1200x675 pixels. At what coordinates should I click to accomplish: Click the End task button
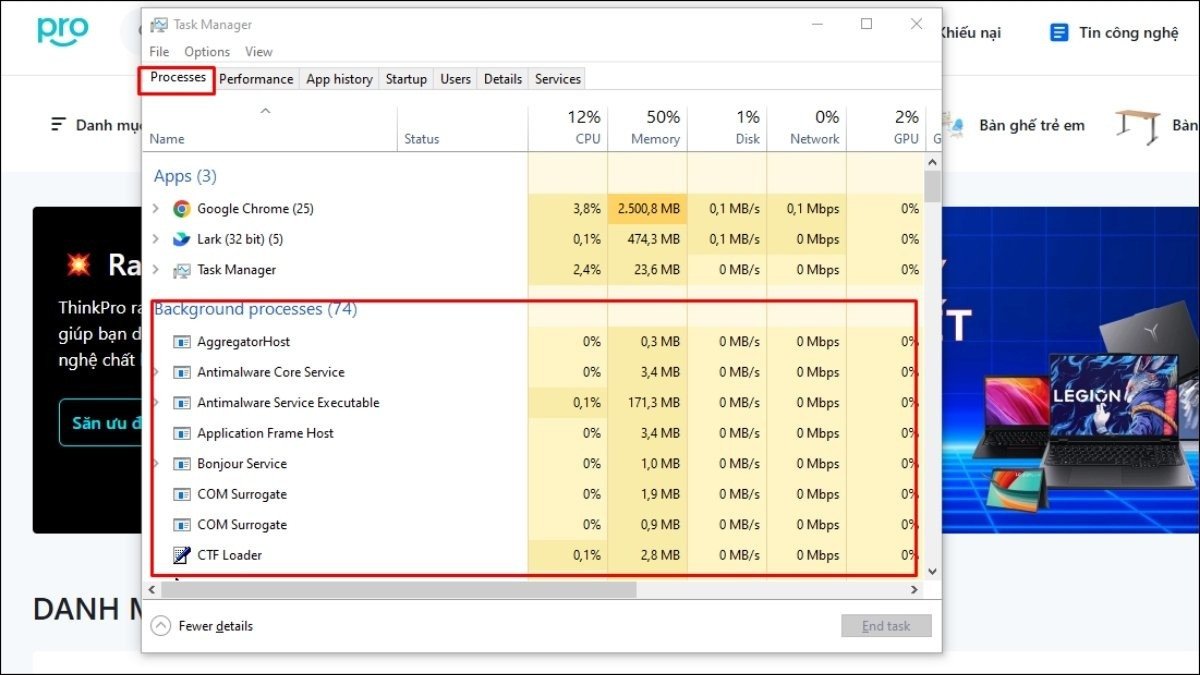(886, 625)
